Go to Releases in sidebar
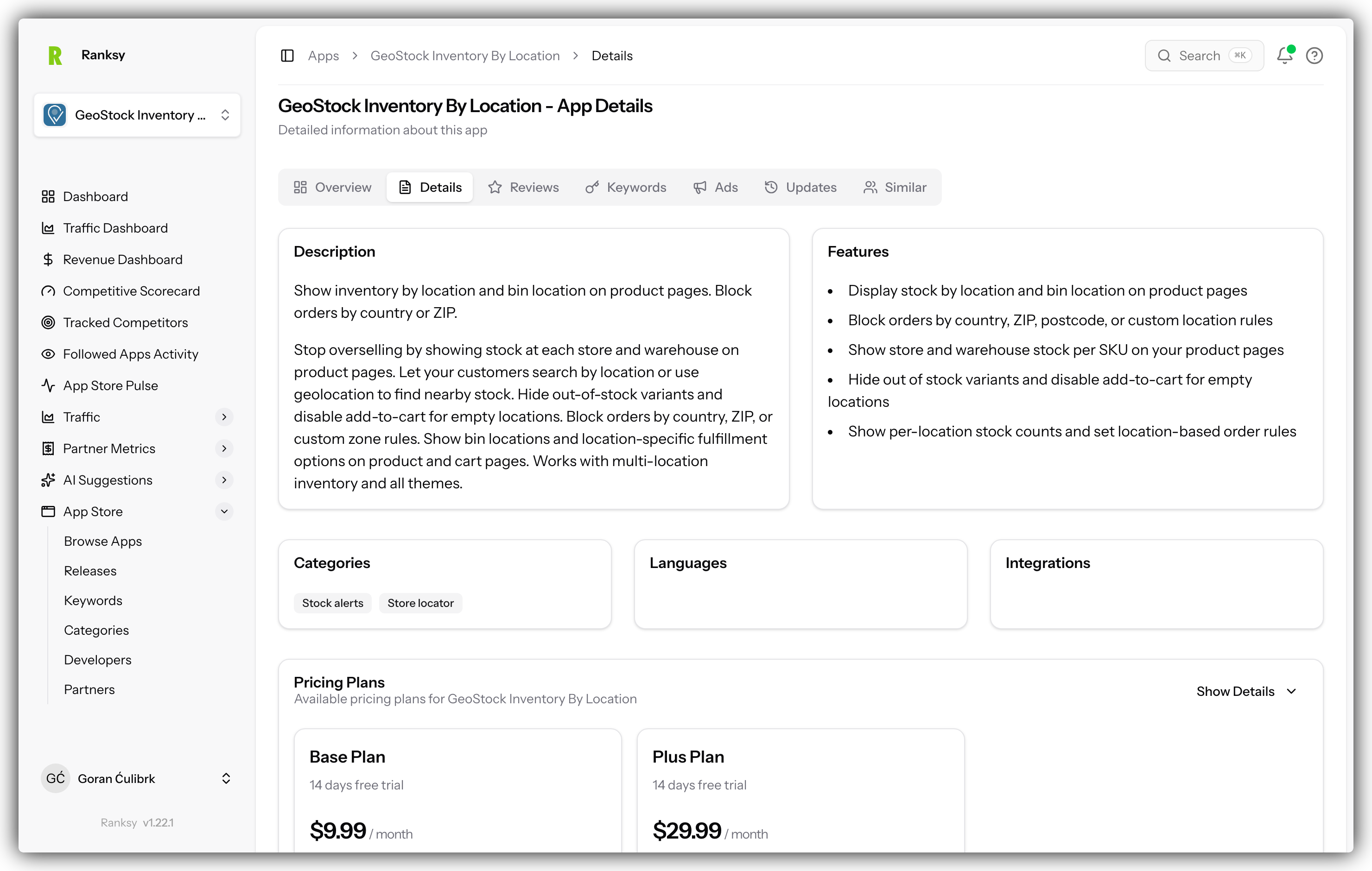 point(90,571)
